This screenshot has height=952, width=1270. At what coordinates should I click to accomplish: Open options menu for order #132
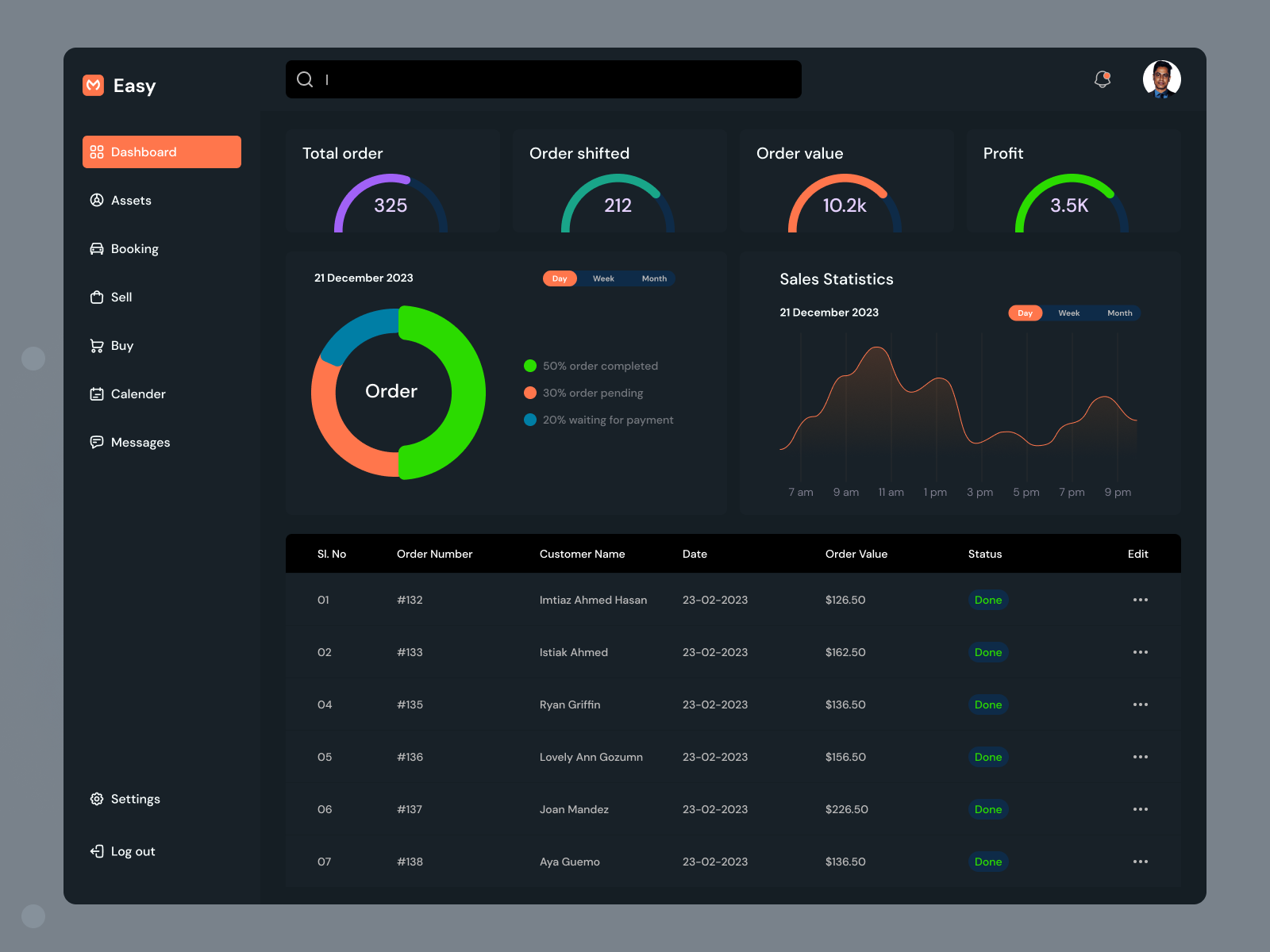pos(1141,600)
